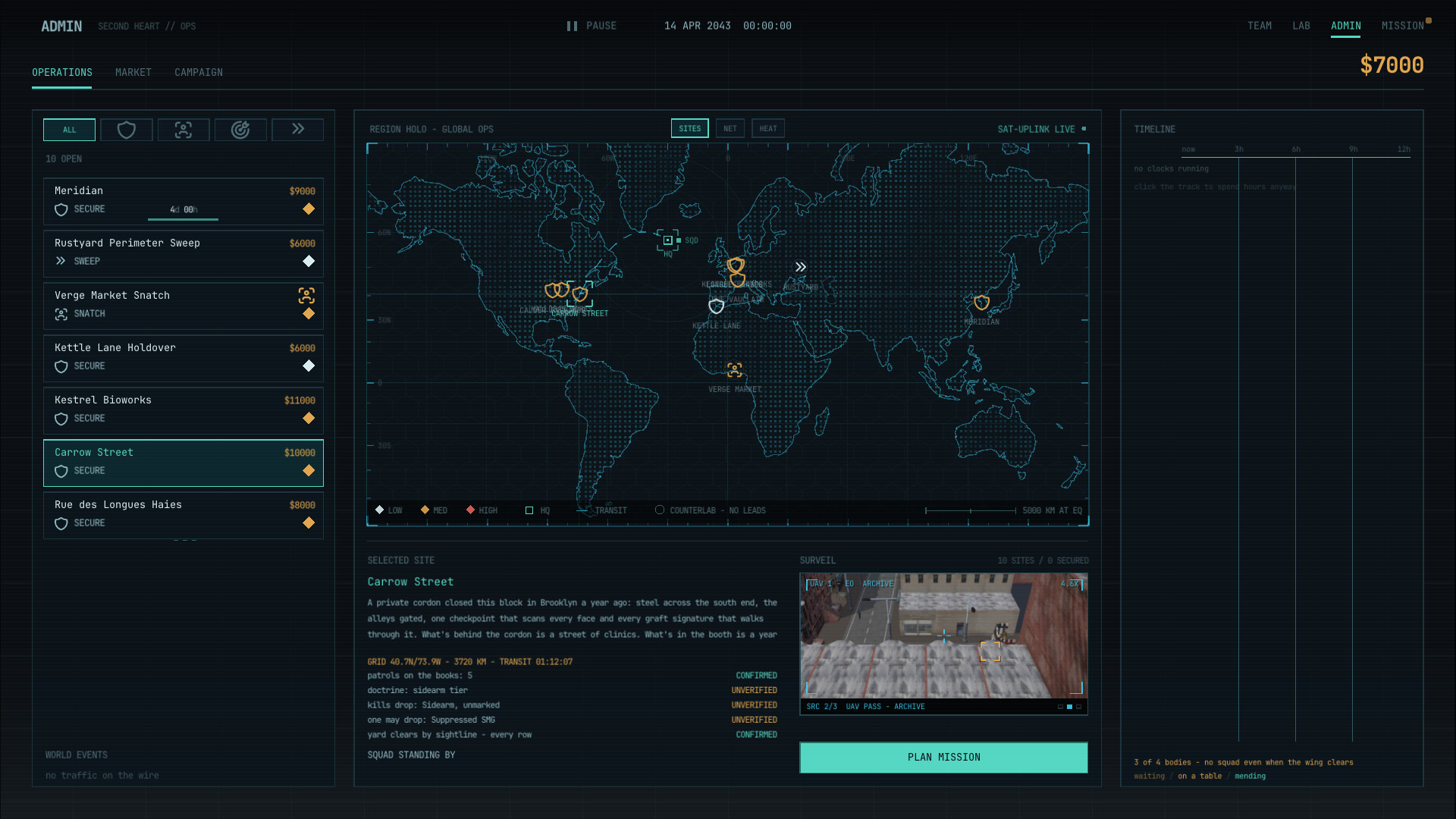This screenshot has width=1456, height=819.
Task: Click Verge Market Snatch orange scan icon
Action: pos(306,295)
